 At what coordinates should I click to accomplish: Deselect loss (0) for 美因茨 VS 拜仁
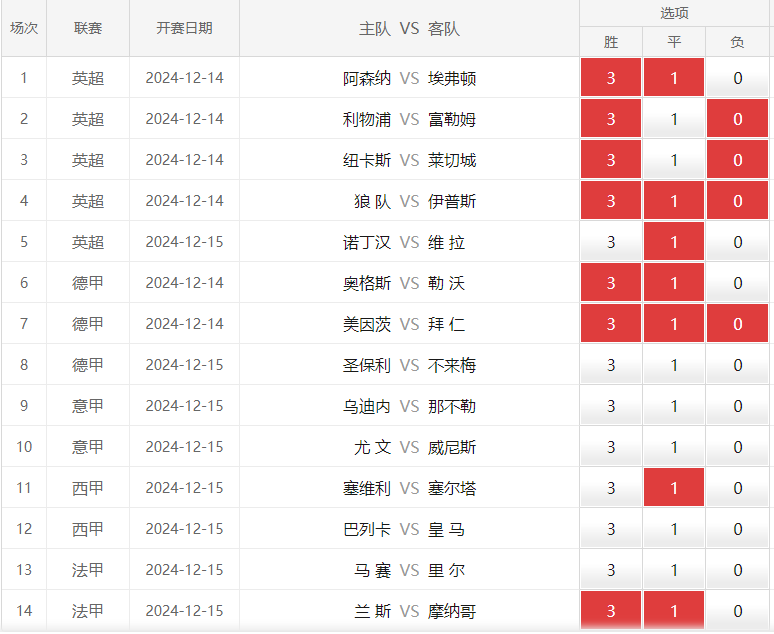(x=737, y=323)
